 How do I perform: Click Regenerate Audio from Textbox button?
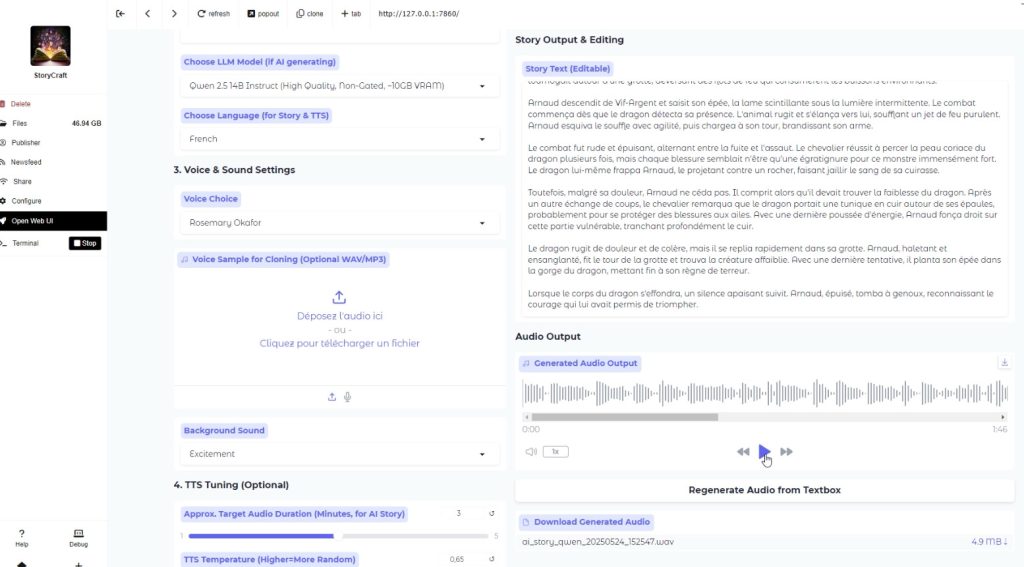(764, 490)
